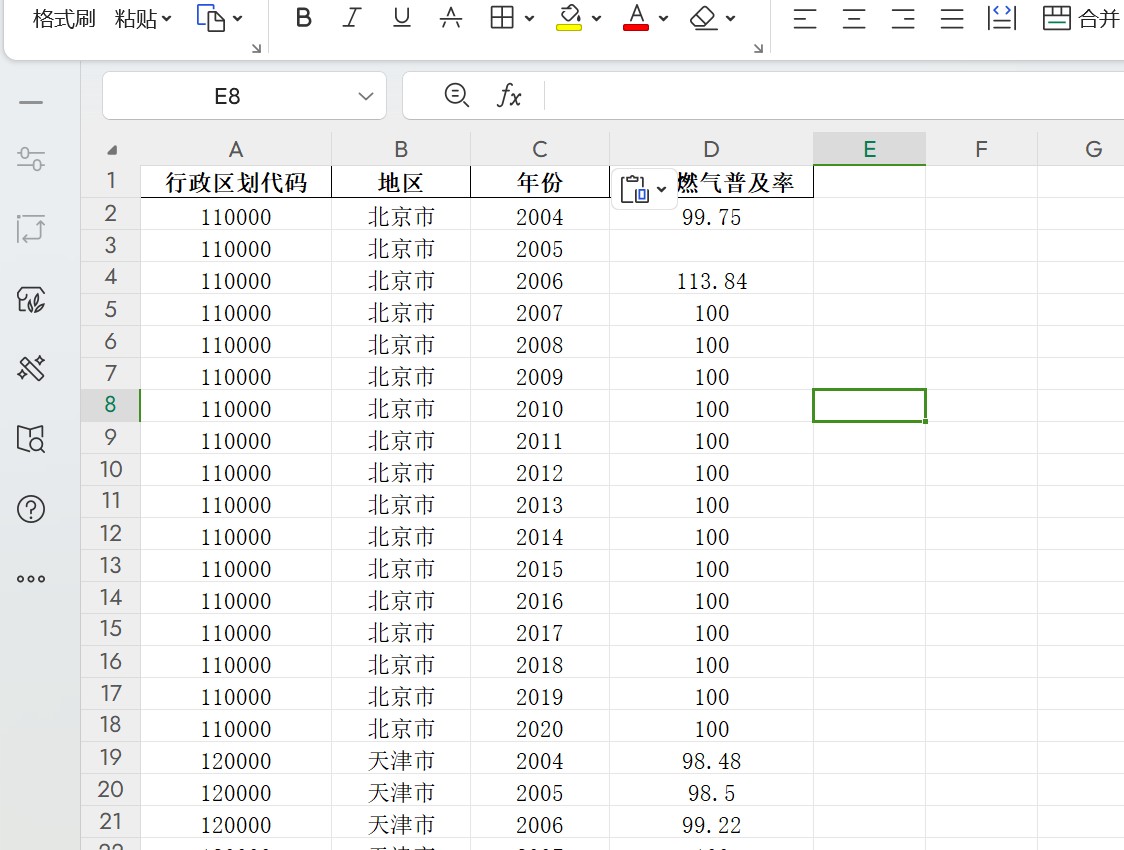Click header cell 行政区划代码

point(236,182)
